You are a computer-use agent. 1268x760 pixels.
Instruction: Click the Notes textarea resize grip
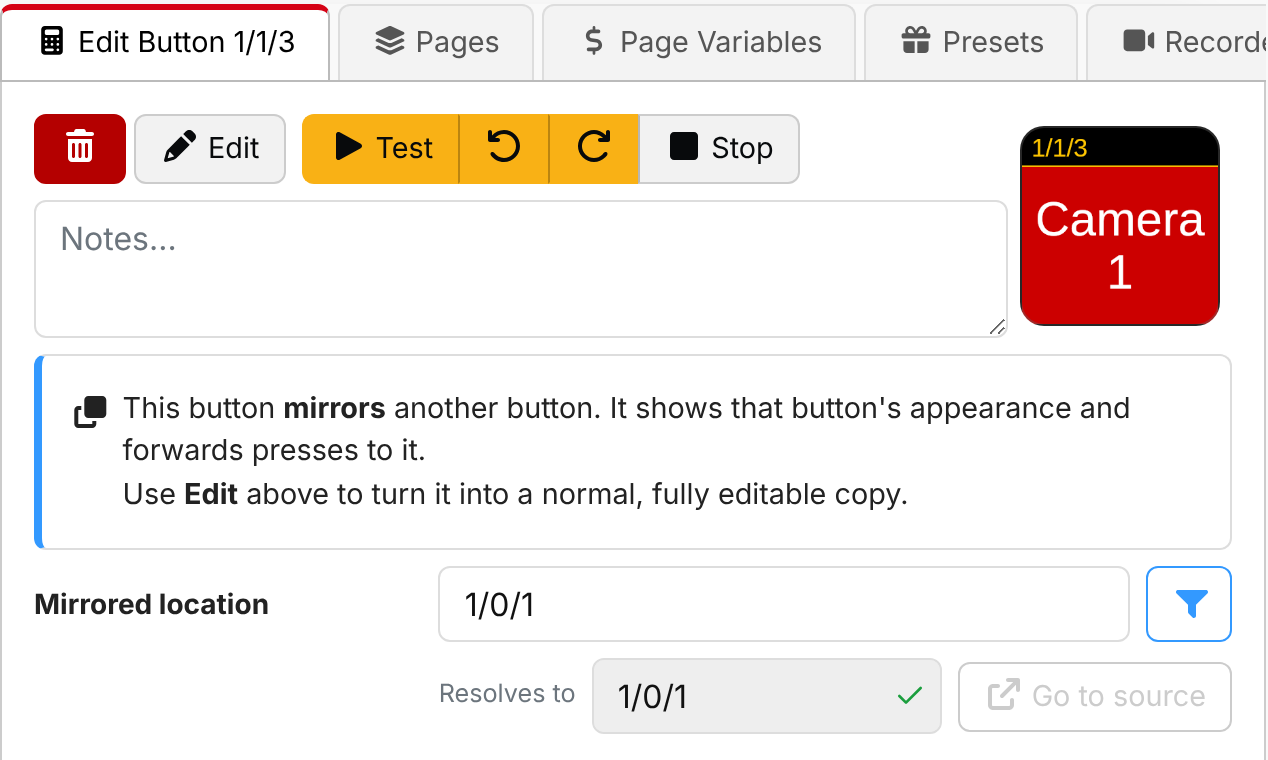[997, 327]
